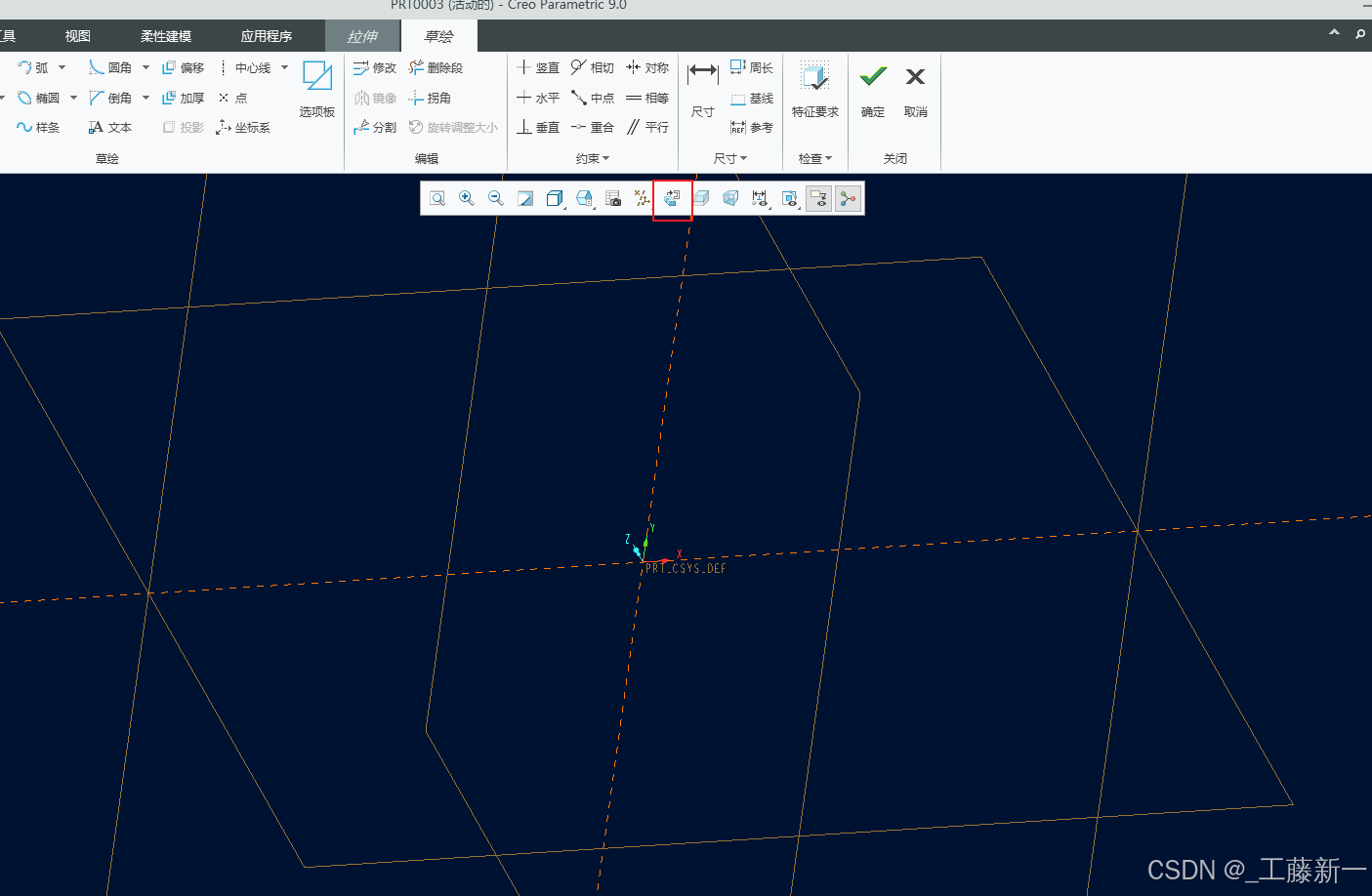Image resolution: width=1372 pixels, height=896 pixels.
Task: Click the 基线 (baseline) dimension tool
Action: [752, 98]
